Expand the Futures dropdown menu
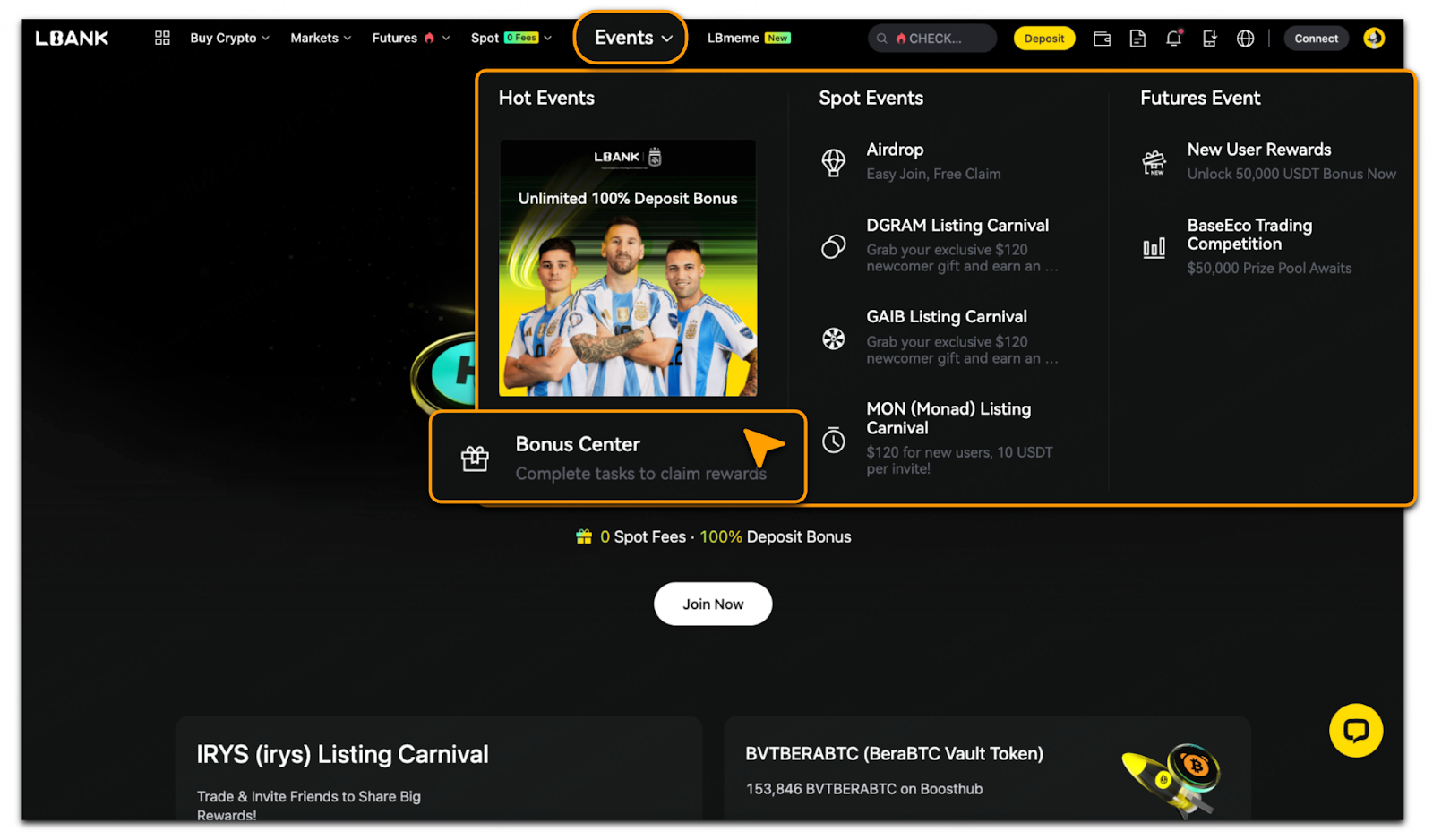Screen dimensions: 1433x840 pyautogui.click(x=410, y=38)
